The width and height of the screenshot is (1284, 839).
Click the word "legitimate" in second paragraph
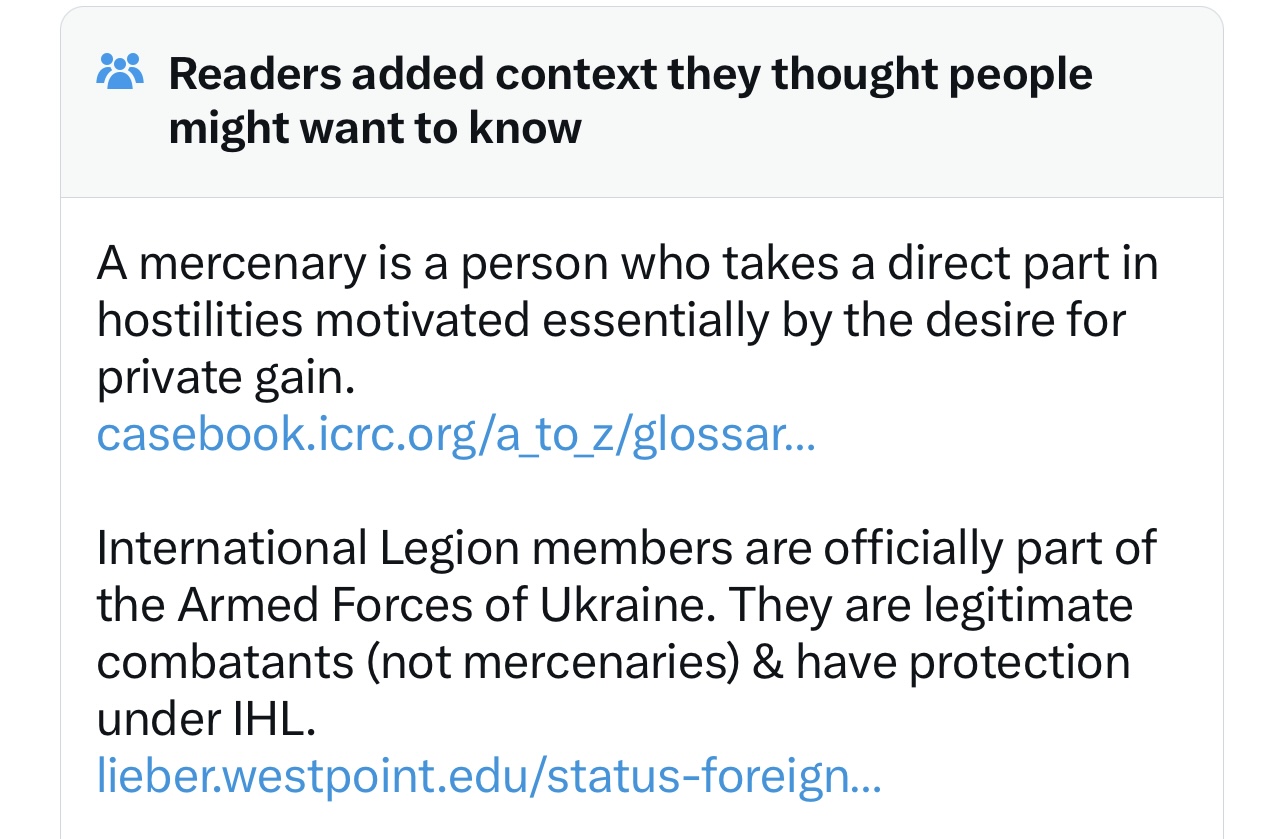click(x=1028, y=605)
